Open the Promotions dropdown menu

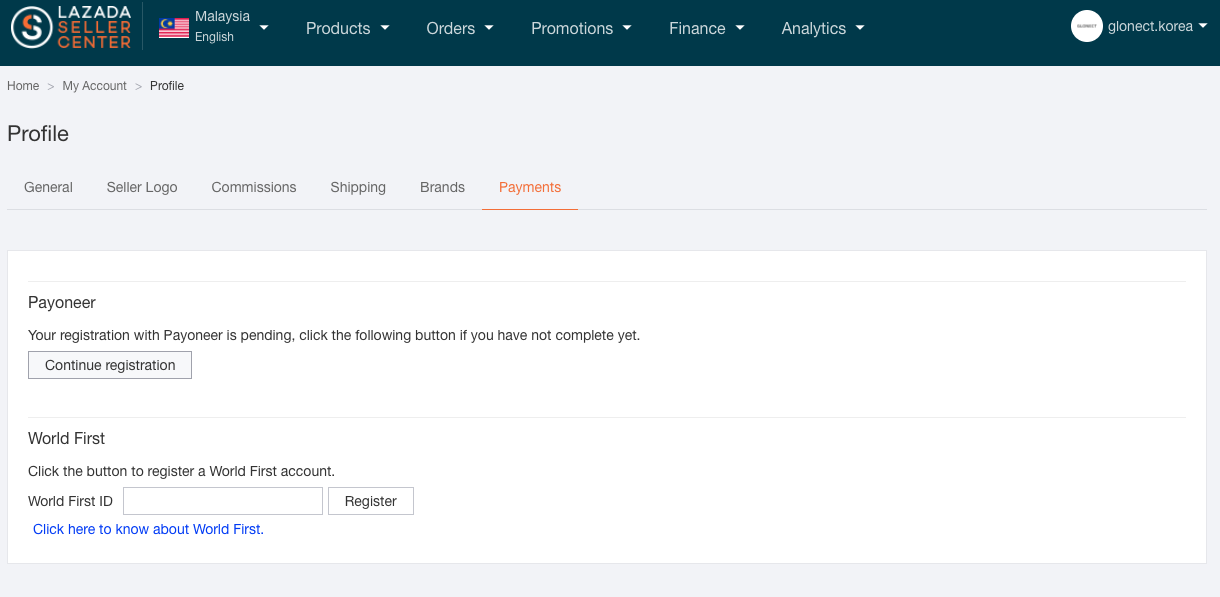[x=582, y=28]
